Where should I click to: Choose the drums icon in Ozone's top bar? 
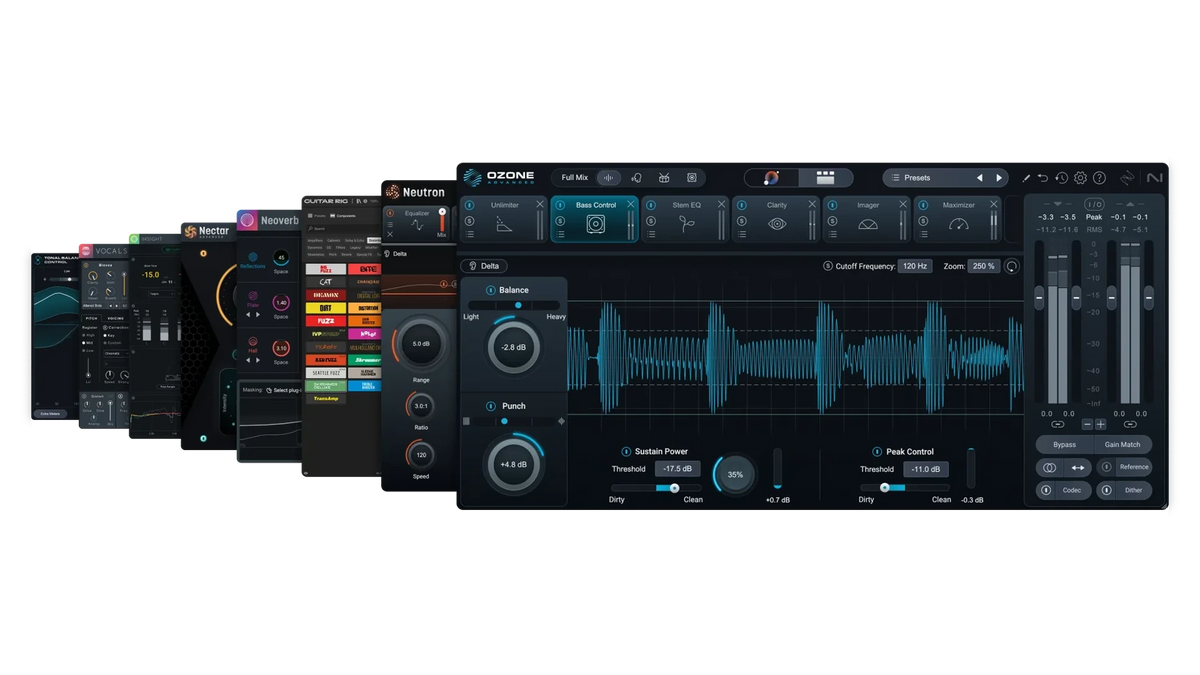click(x=664, y=178)
